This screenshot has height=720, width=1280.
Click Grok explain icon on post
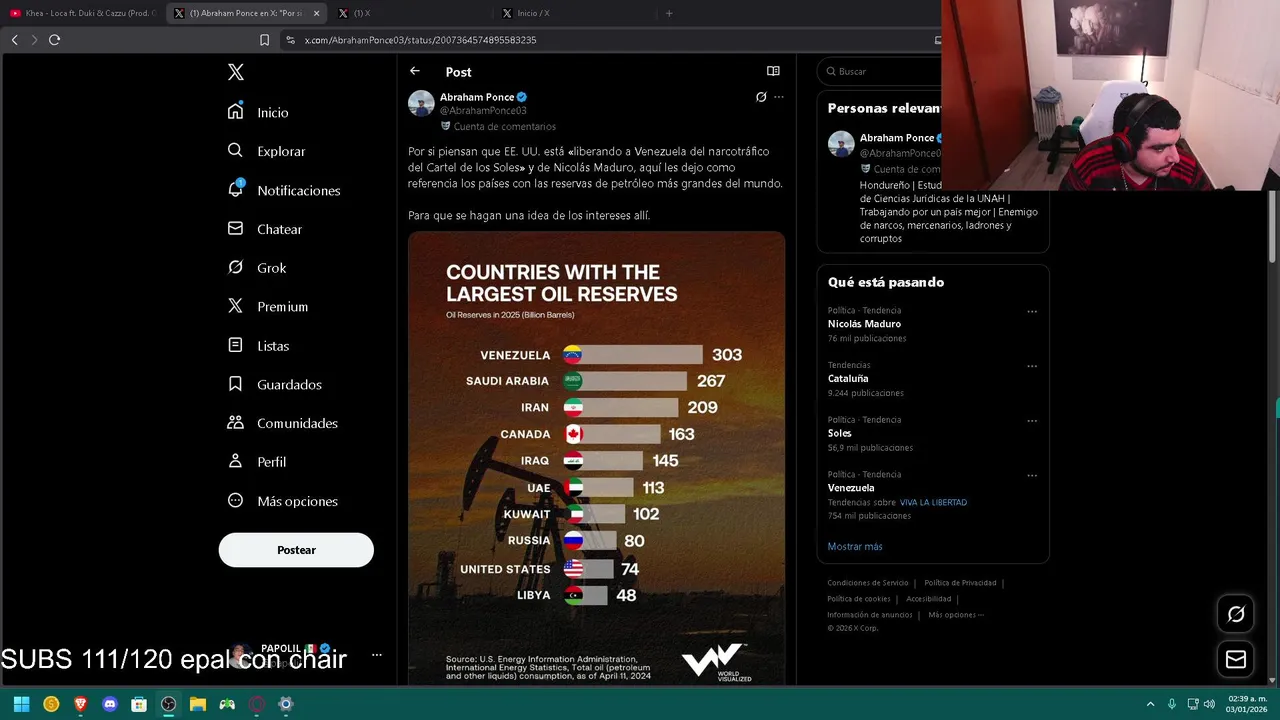761,97
